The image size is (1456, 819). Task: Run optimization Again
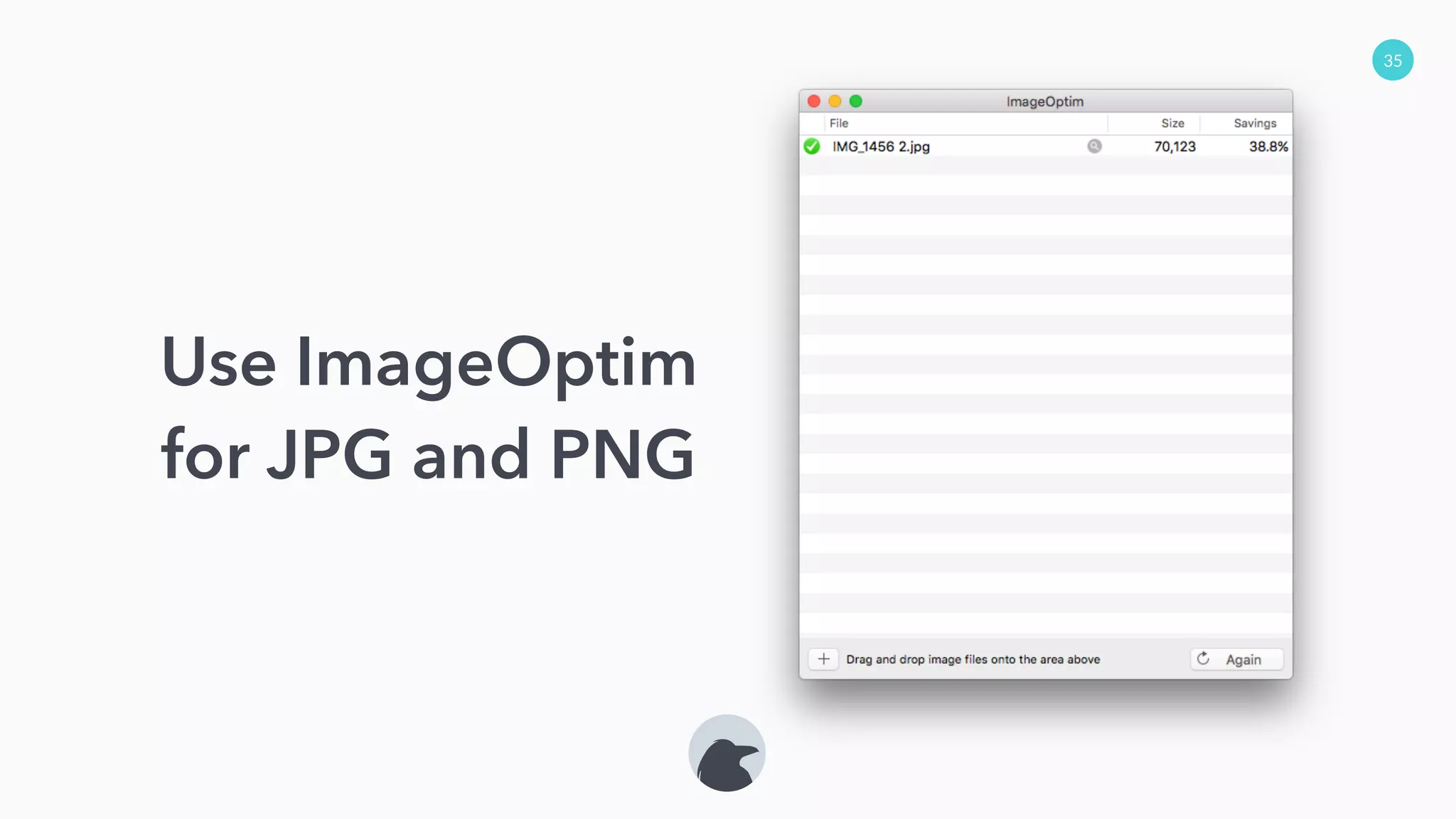[1236, 659]
